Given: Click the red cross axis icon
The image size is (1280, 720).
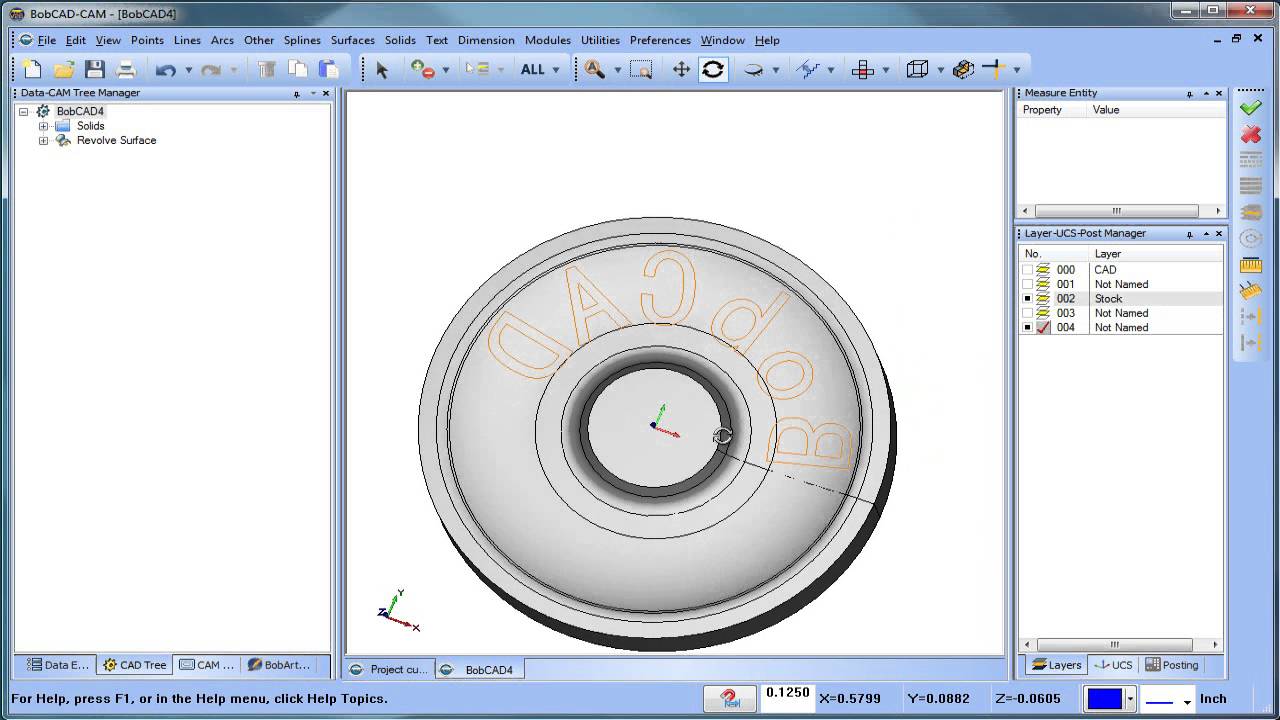Looking at the screenshot, I should click(x=863, y=69).
